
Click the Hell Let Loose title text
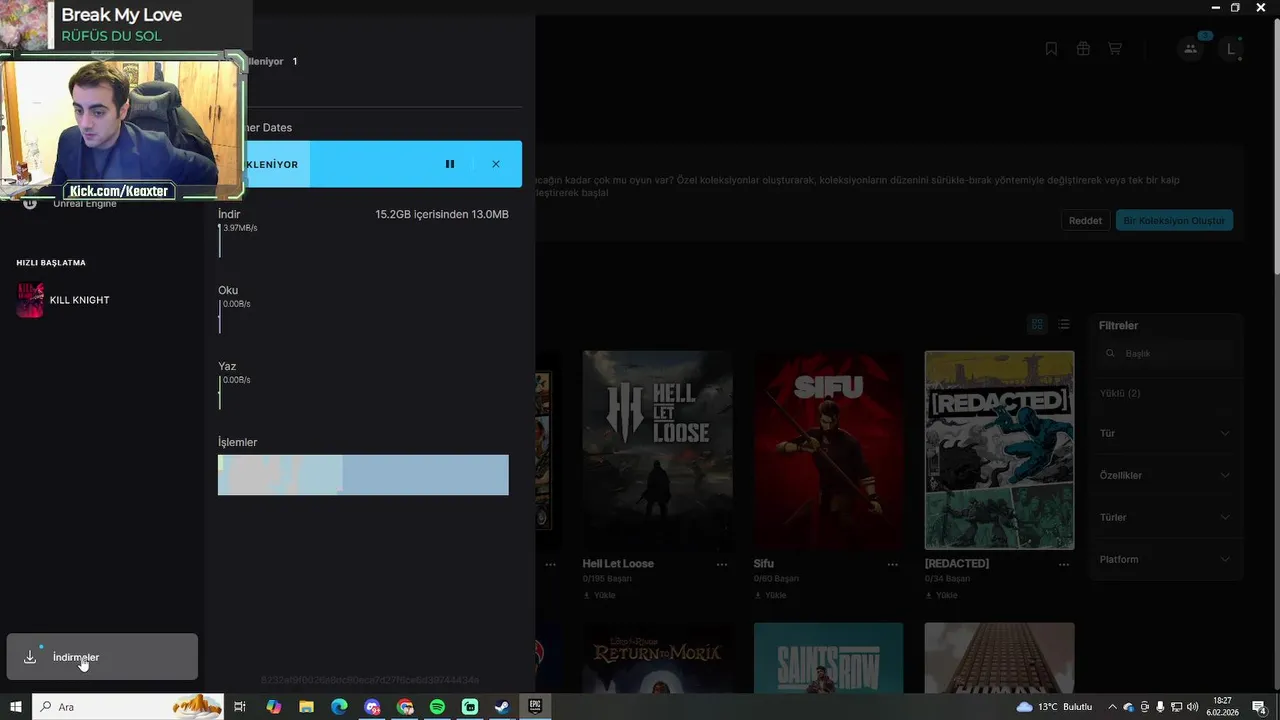point(618,564)
